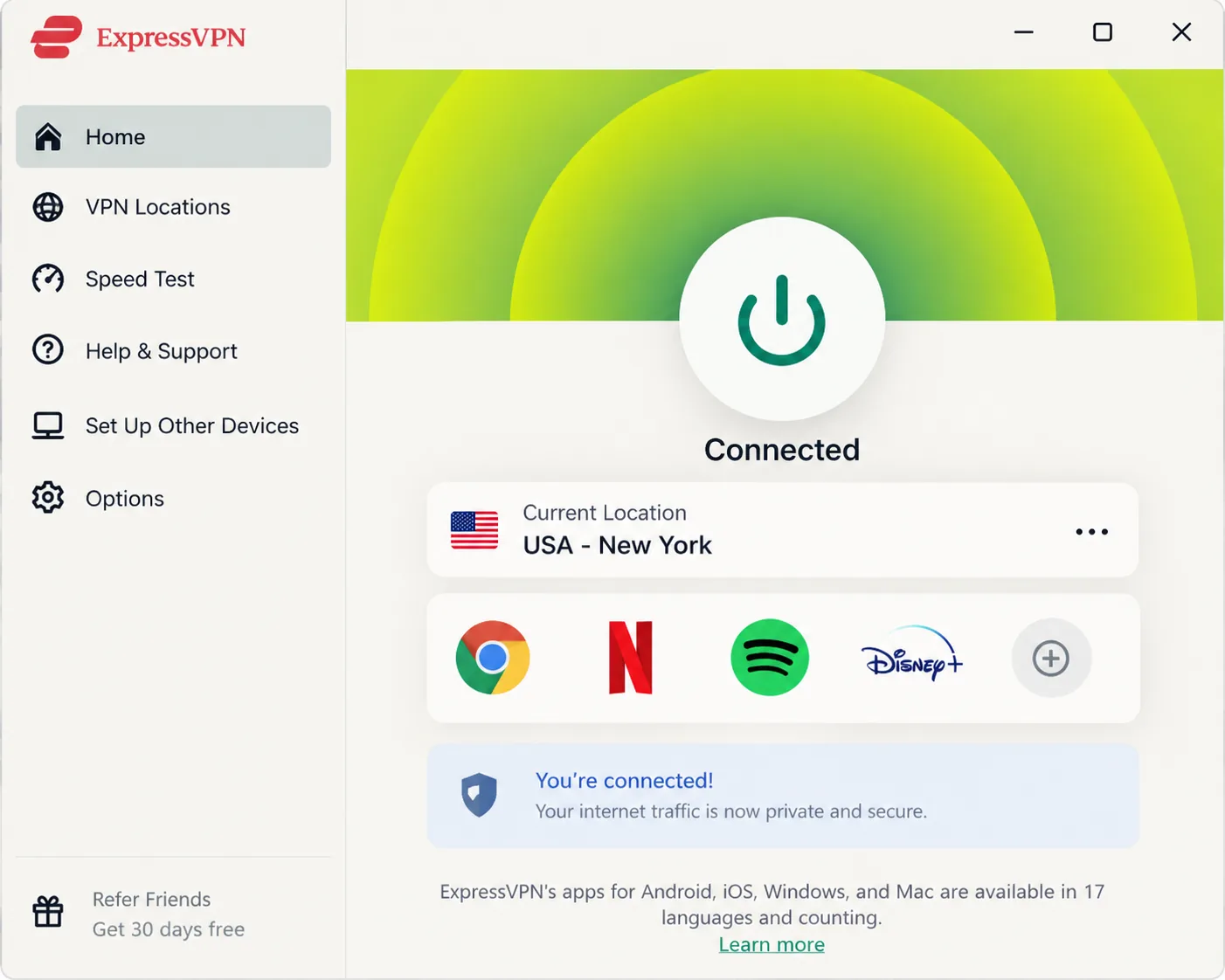Click the Refer Friends Get 30 days free text

[169, 914]
